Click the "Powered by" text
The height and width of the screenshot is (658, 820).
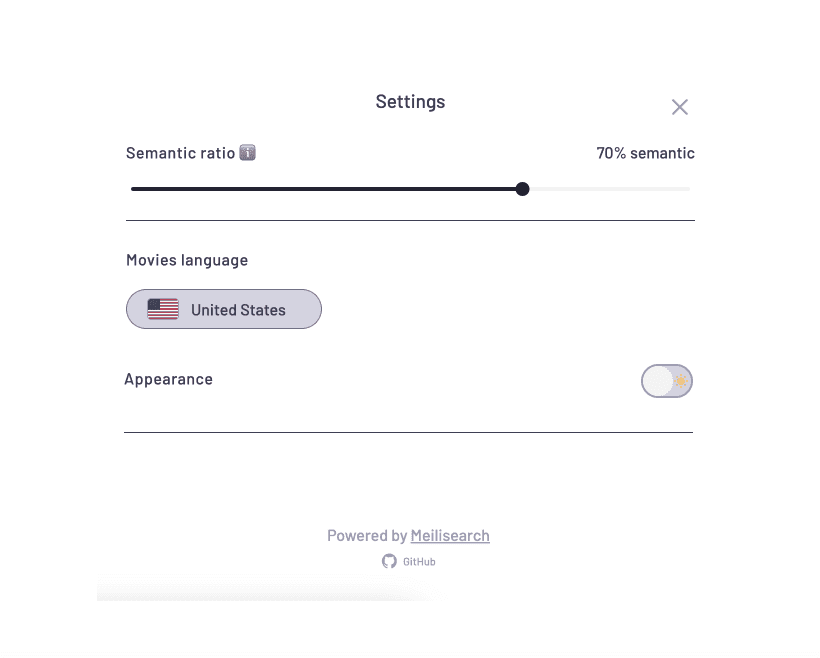366,536
